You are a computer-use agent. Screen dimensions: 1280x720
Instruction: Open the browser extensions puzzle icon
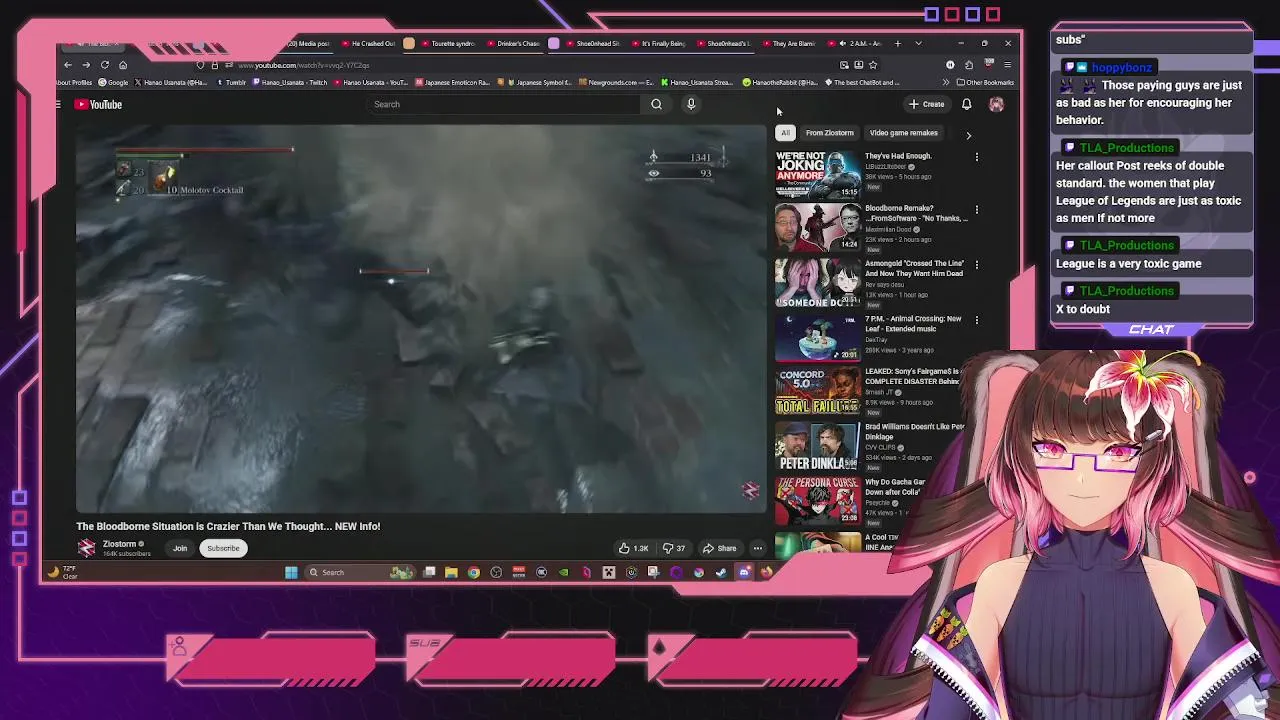(x=968, y=65)
